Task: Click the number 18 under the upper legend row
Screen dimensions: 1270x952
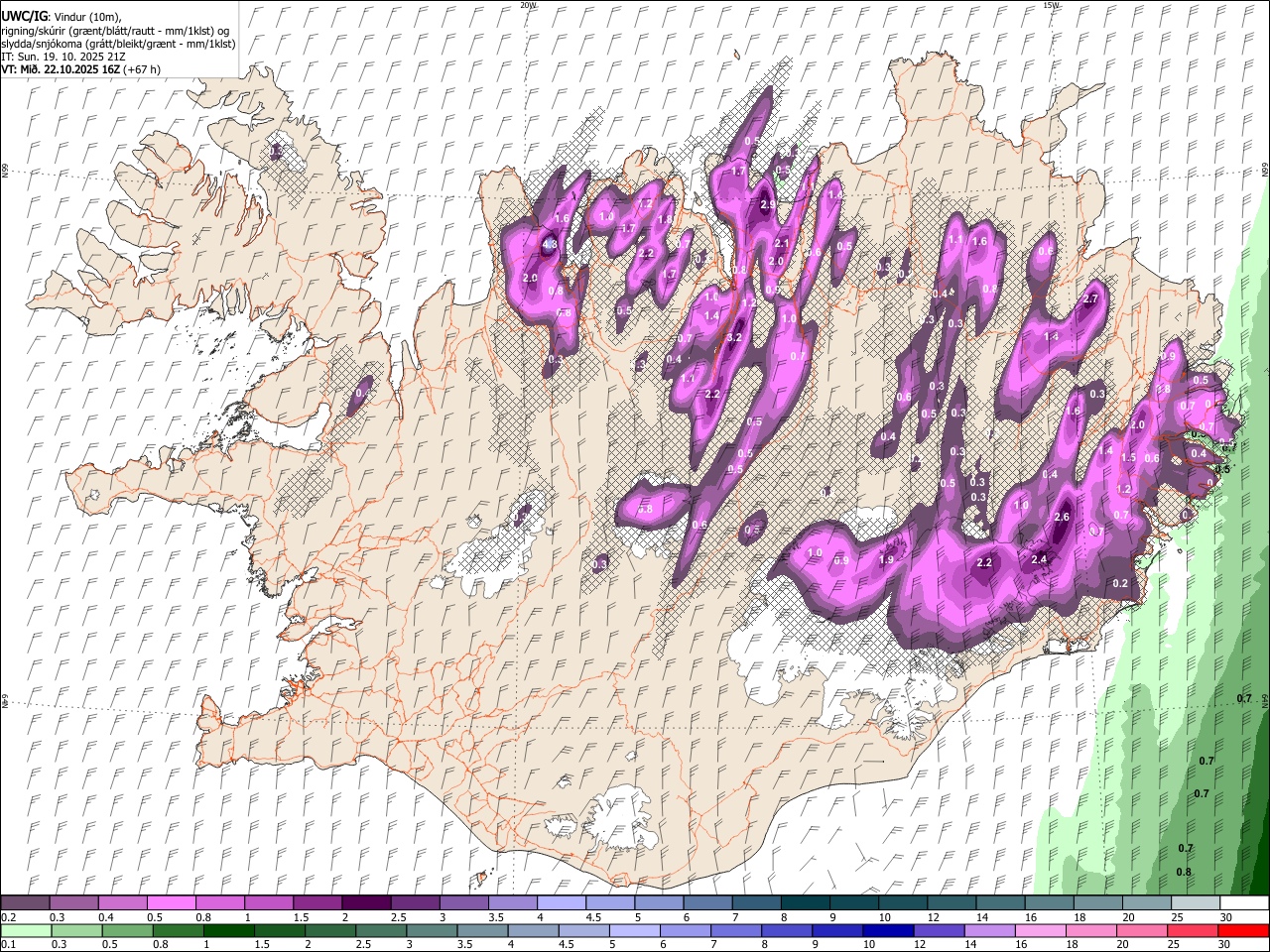Action: coord(1079,917)
